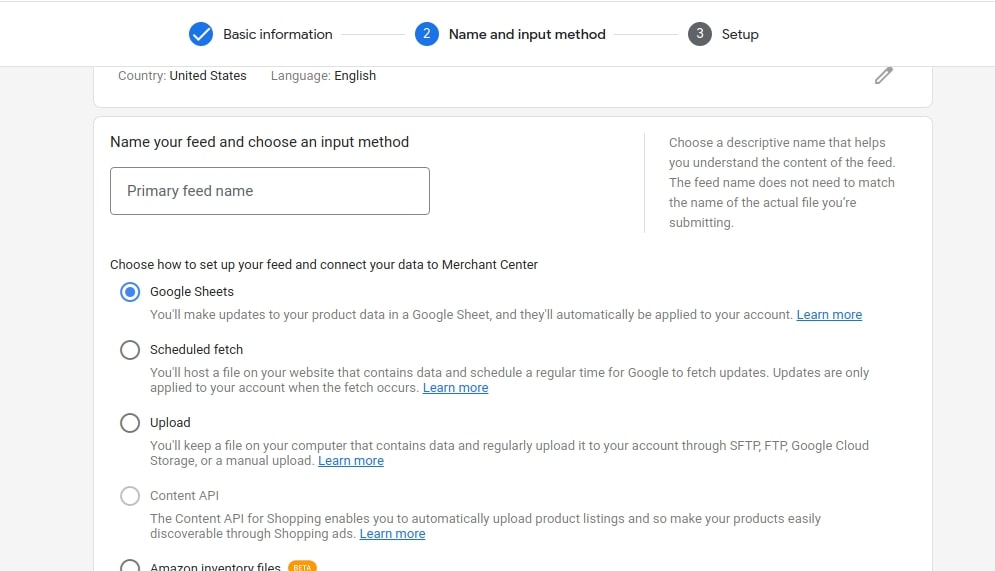Click the step 2 circle icon
995x571 pixels.
point(426,34)
